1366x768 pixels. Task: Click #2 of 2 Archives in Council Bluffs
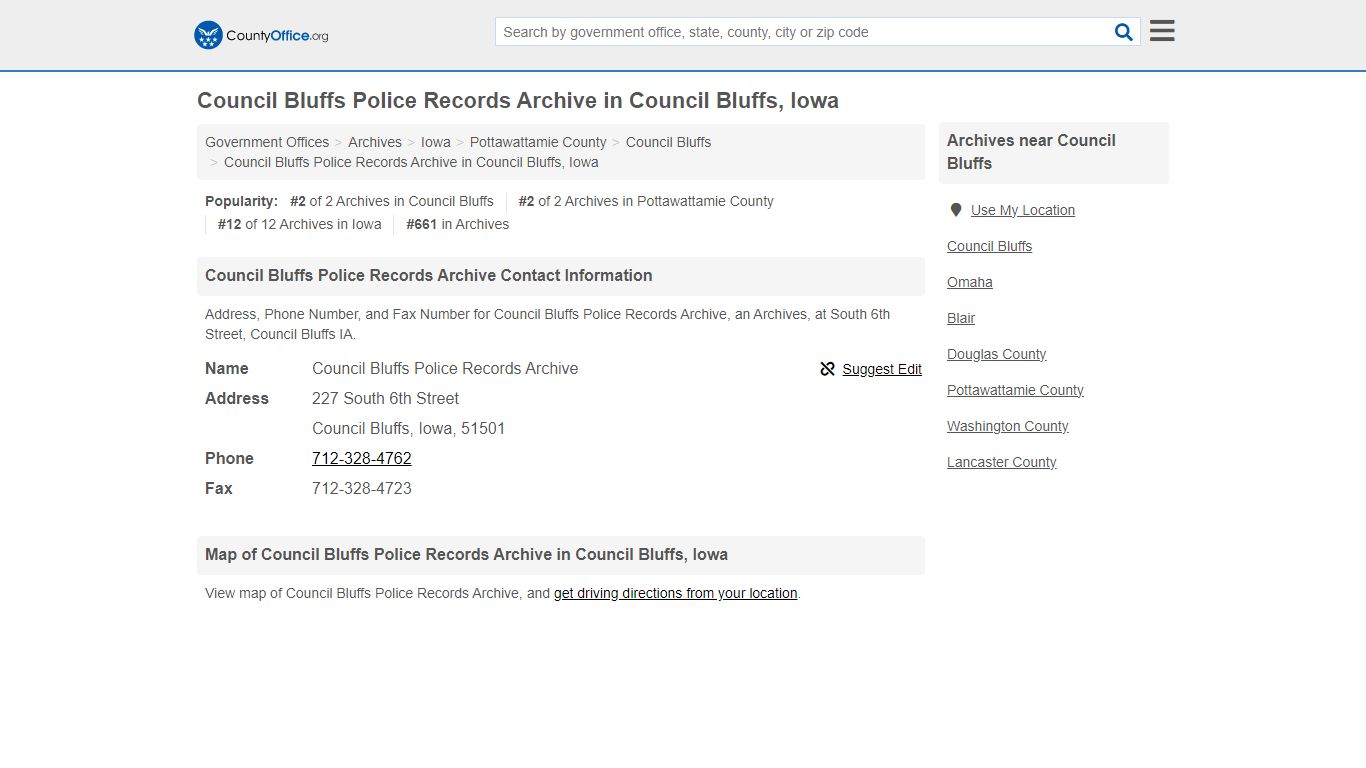point(392,201)
